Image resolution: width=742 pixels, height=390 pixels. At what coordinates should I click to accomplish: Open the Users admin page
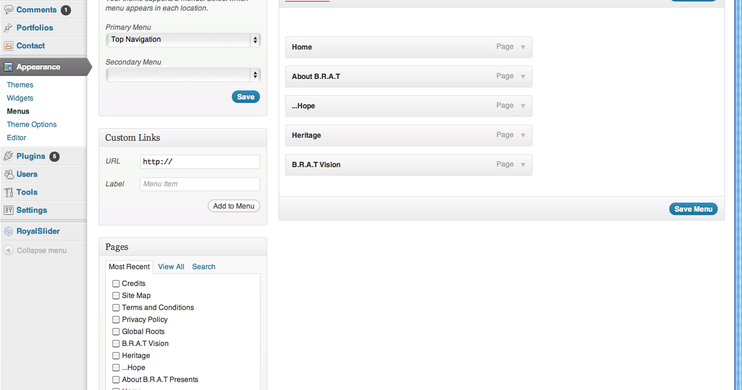[27, 174]
